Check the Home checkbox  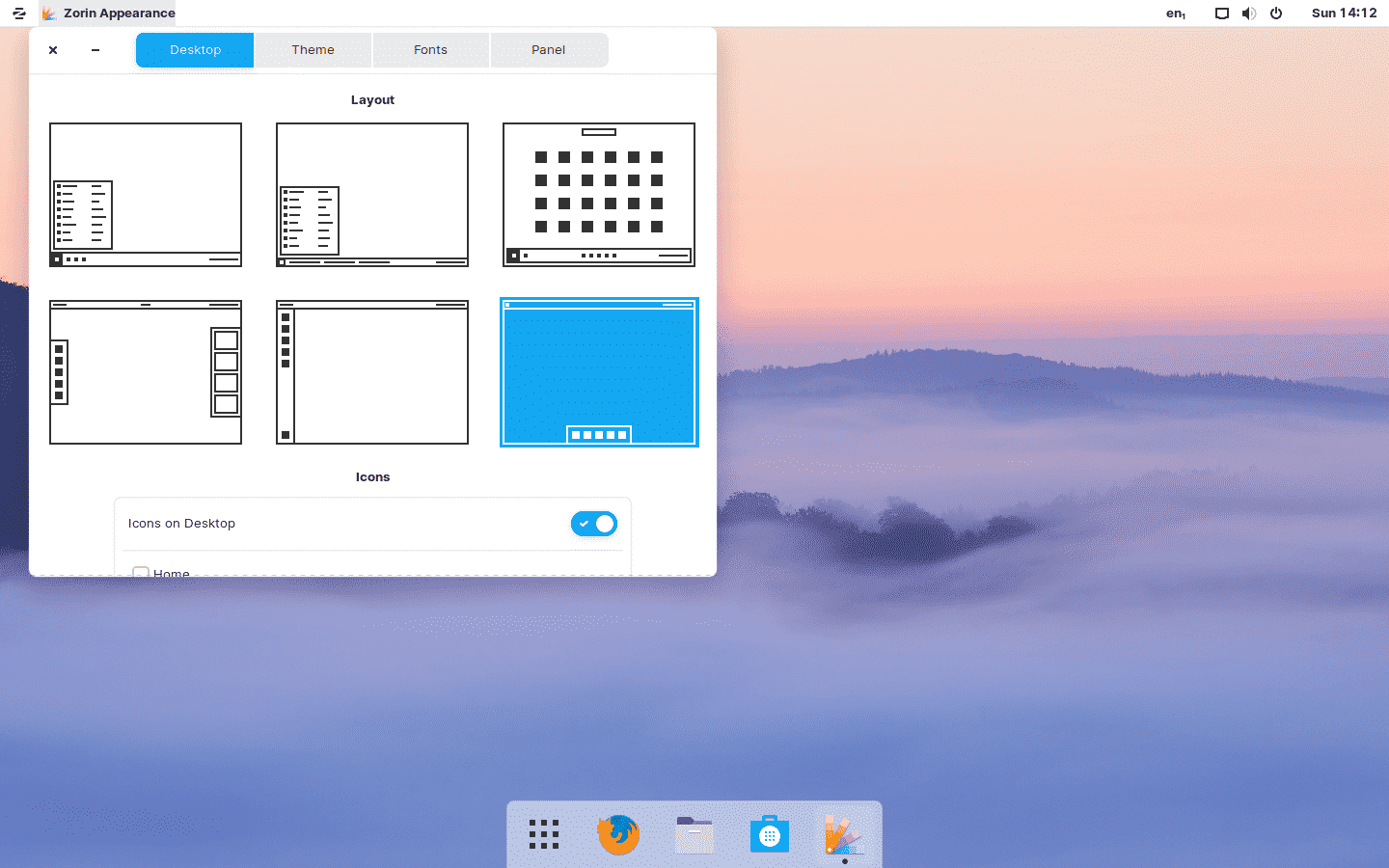click(x=141, y=572)
